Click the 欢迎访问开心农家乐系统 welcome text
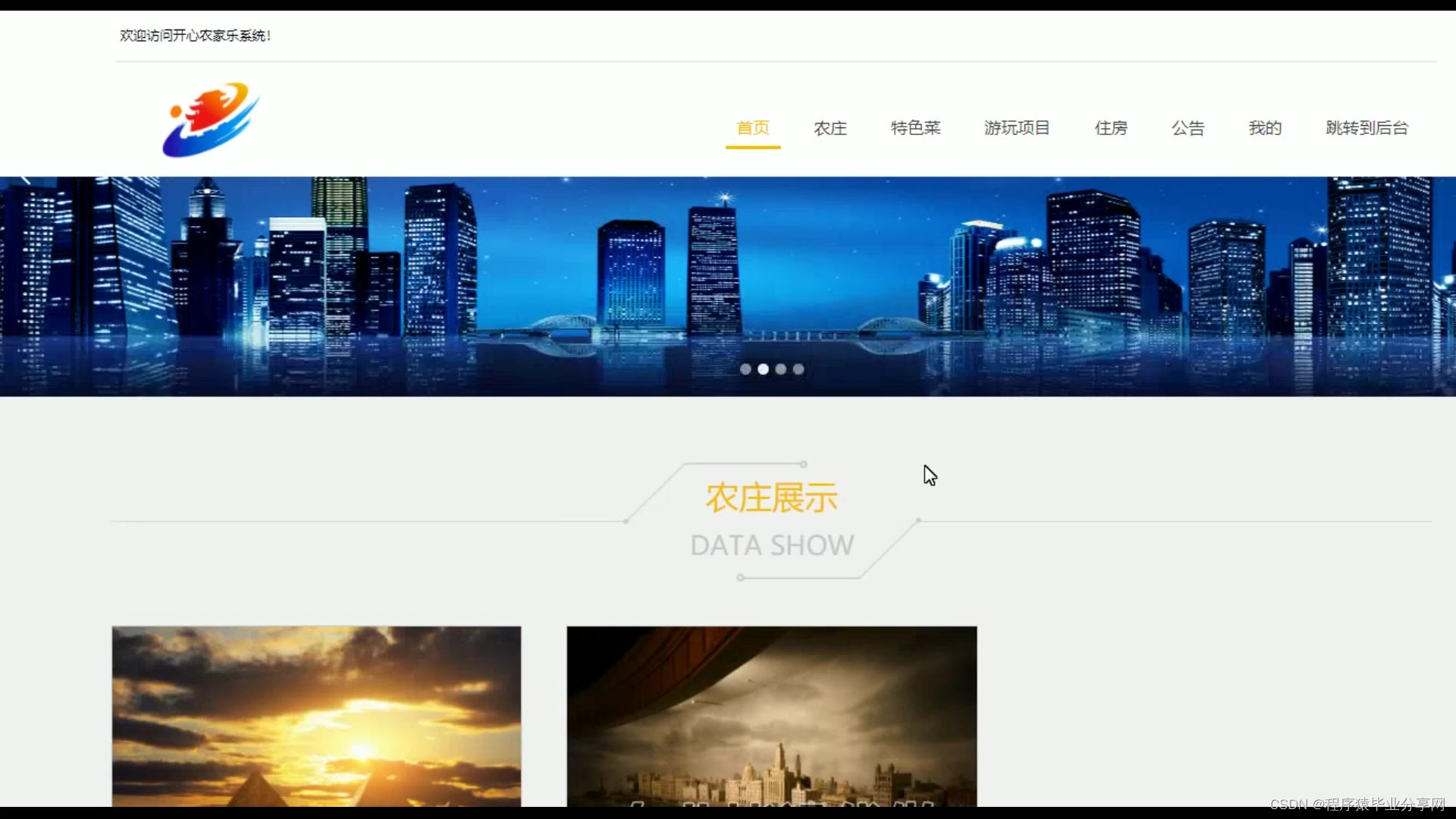 [x=195, y=36]
